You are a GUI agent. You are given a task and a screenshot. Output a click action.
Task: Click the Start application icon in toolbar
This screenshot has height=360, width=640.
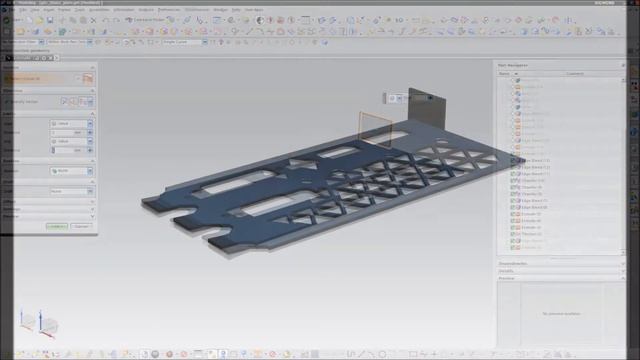point(7,20)
